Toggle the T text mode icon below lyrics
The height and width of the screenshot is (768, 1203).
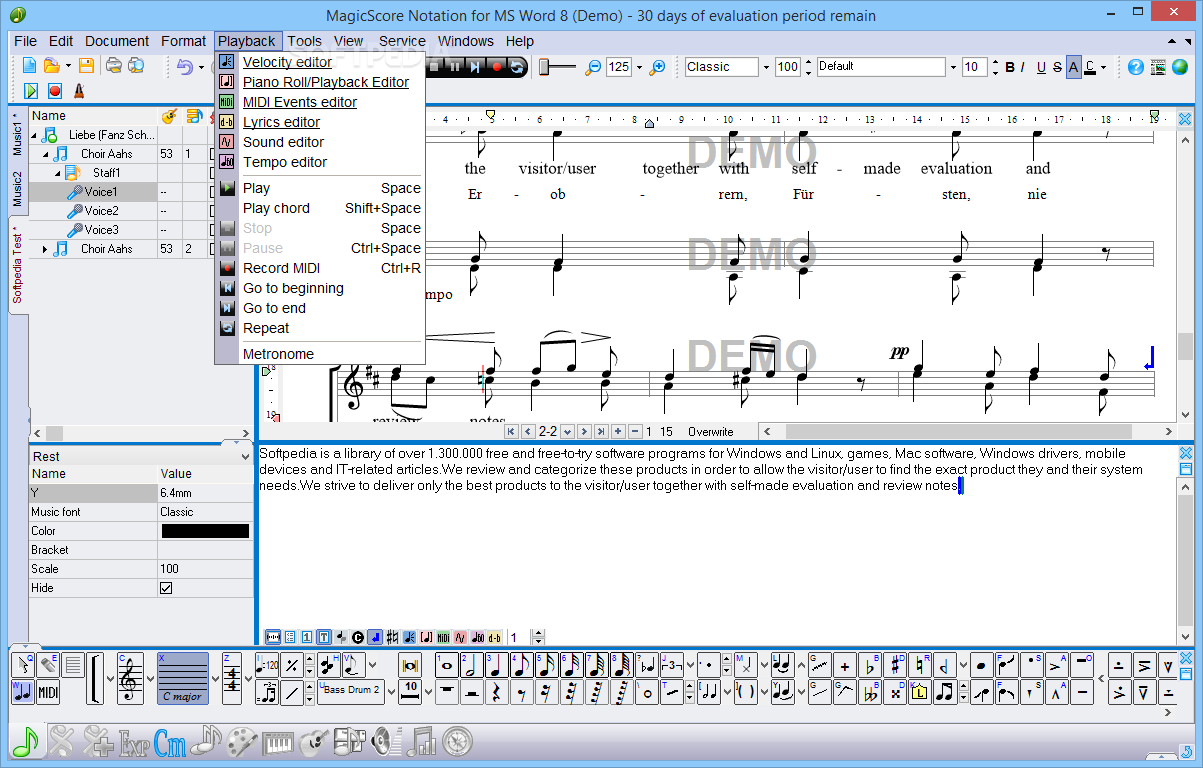point(324,637)
